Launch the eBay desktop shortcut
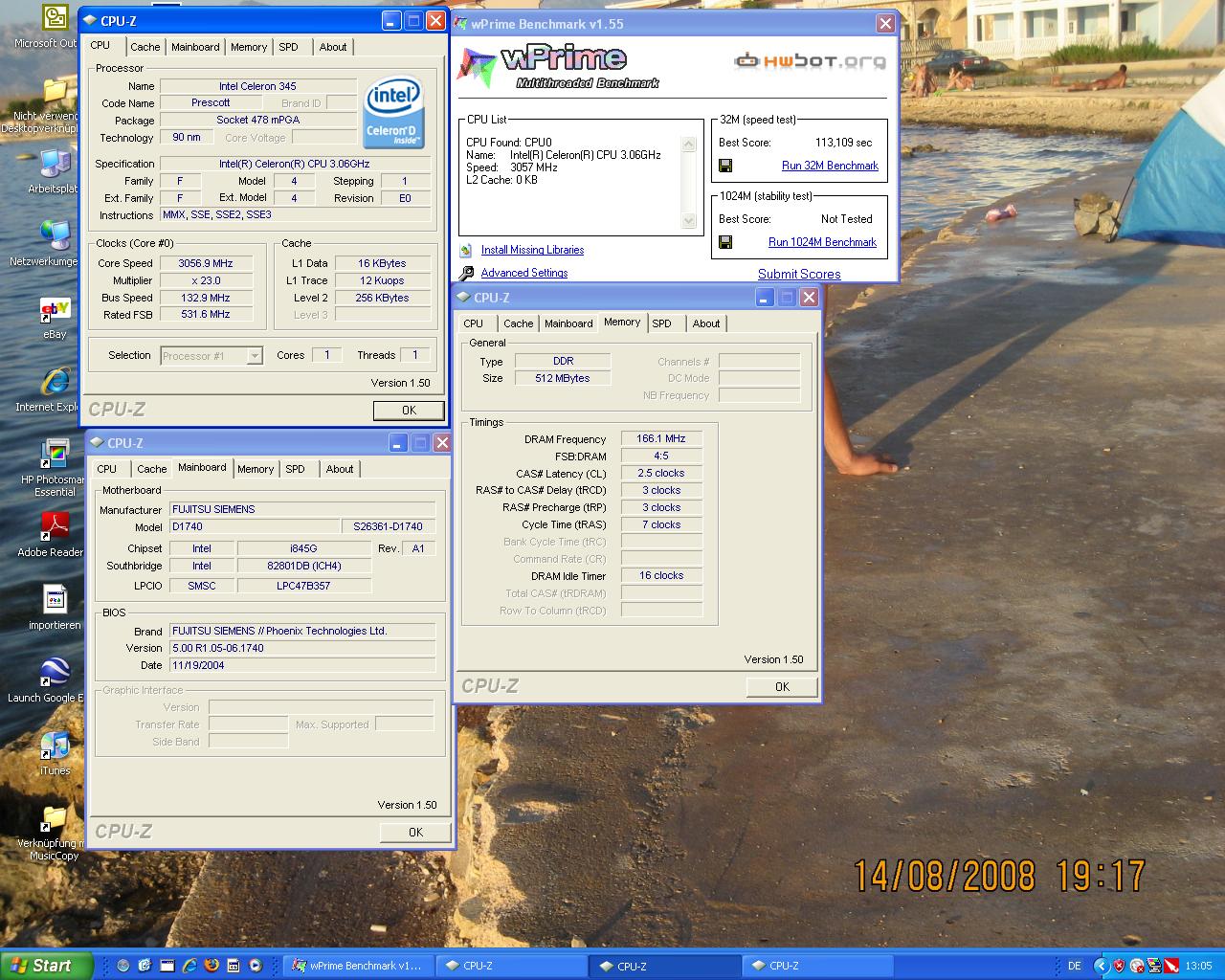Screen dimensions: 1225x980 point(55,310)
